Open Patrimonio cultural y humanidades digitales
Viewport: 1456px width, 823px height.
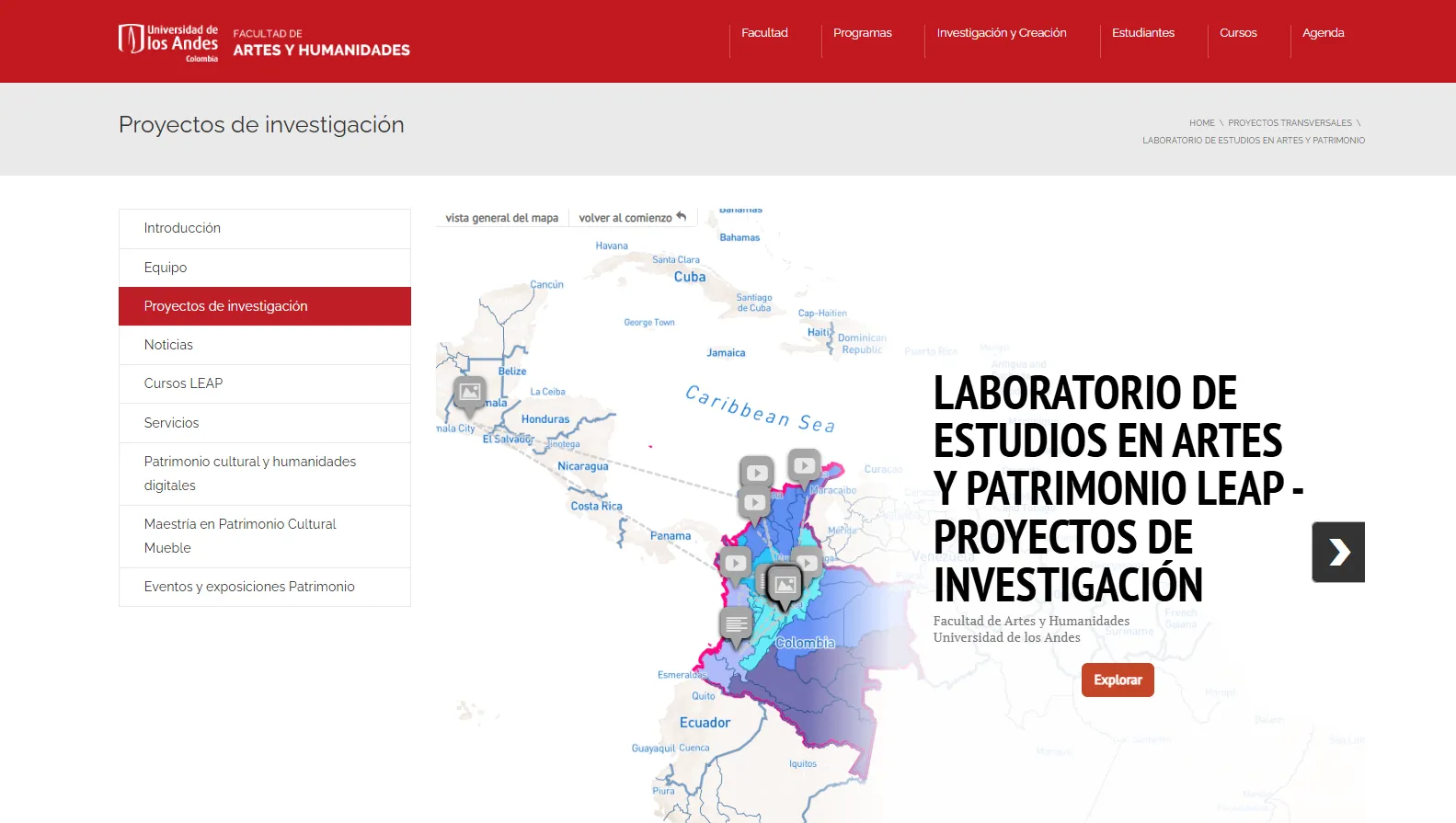265,474
